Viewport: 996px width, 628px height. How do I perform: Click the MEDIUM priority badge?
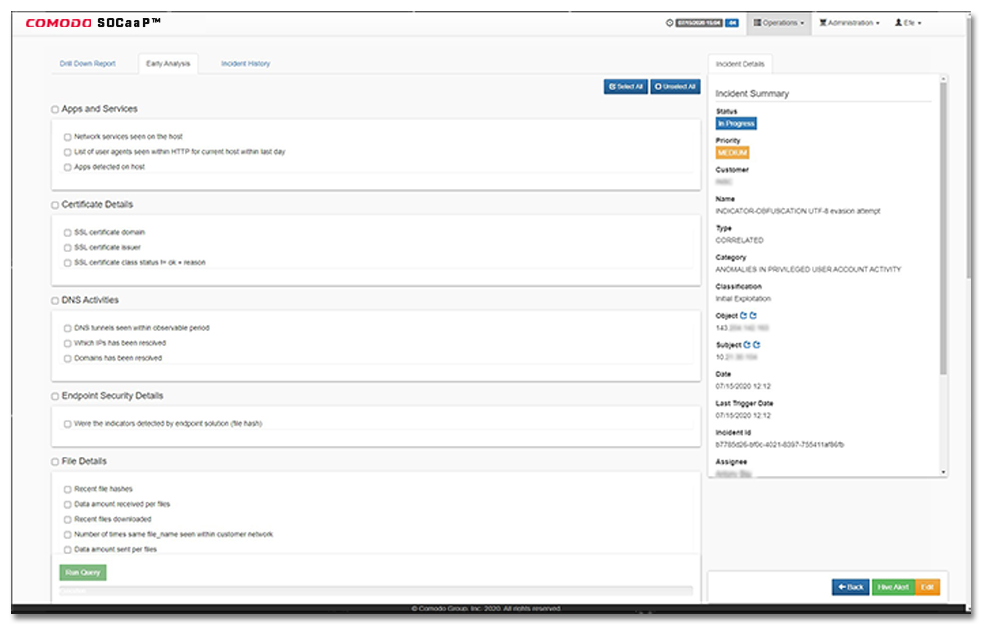coord(732,153)
